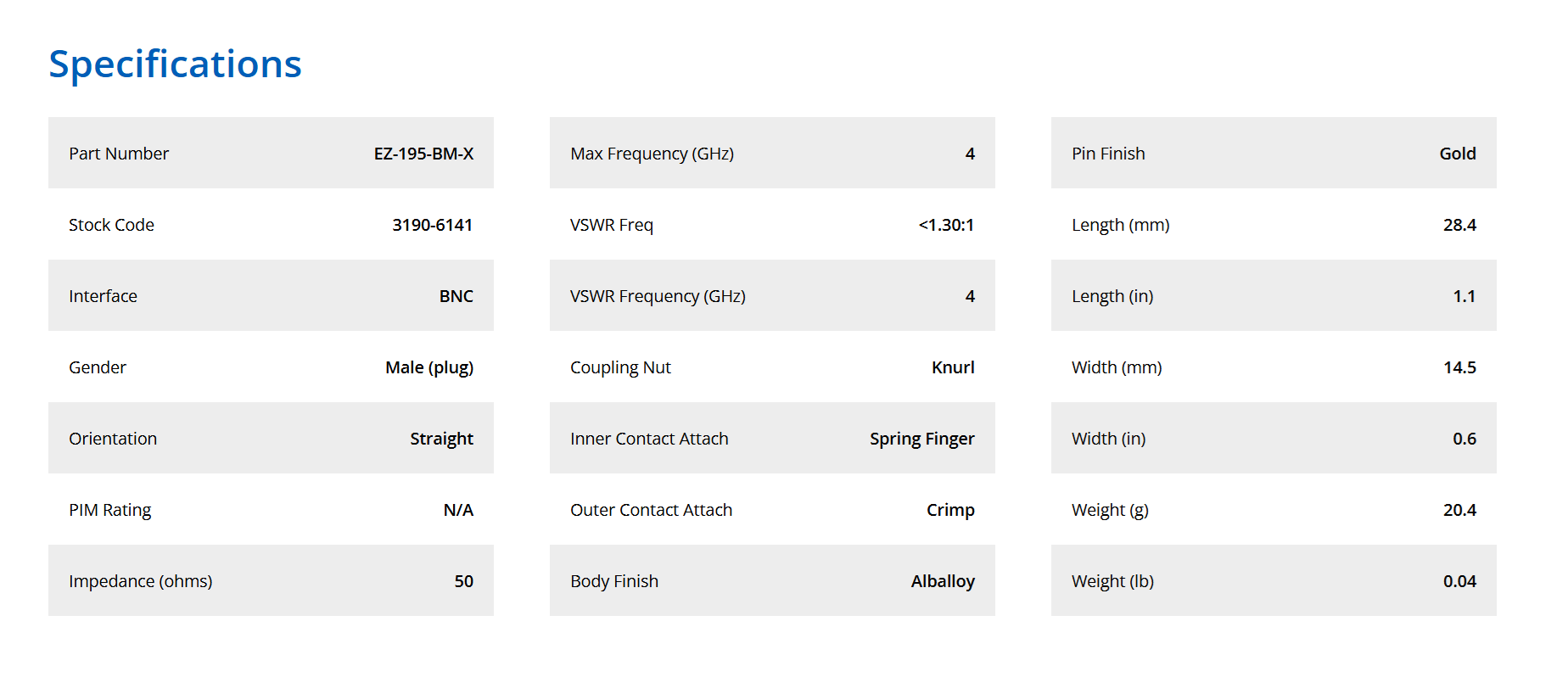Screen dimensions: 1568x683
Task: Select the Pin Finish Gold value
Action: (1458, 154)
